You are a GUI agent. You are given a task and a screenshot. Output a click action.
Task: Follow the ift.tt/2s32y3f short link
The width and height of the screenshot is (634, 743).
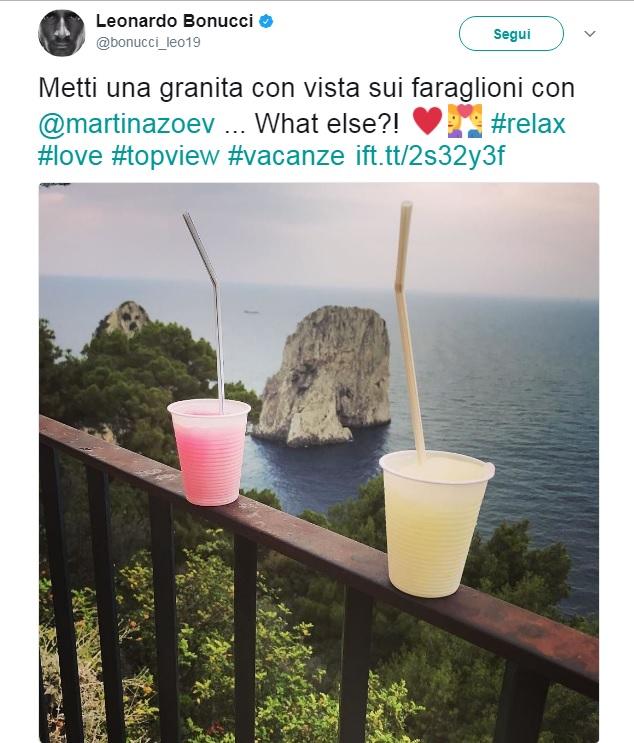(x=430, y=156)
